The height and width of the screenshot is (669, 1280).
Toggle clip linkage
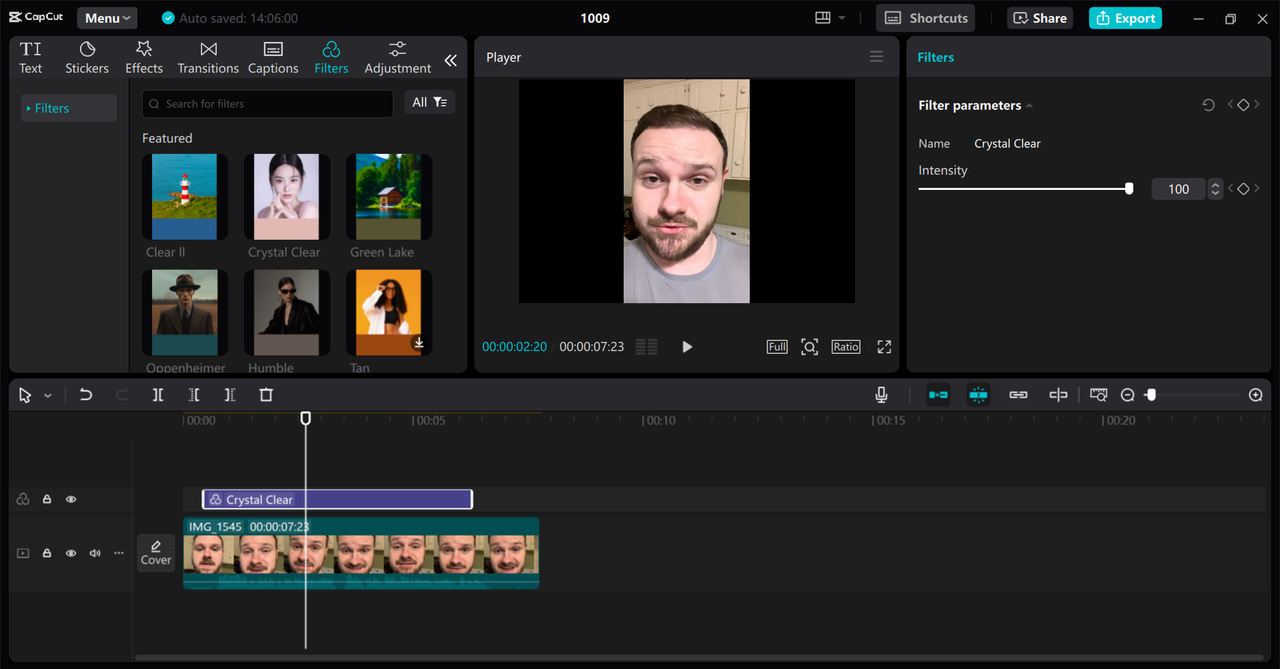(1018, 395)
